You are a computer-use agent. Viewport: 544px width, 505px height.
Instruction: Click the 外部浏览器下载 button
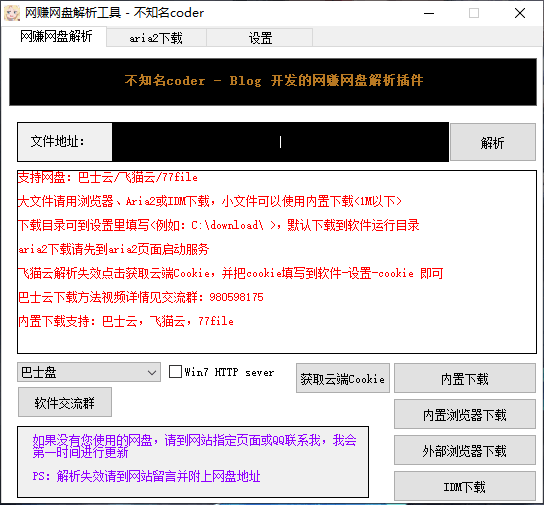(x=465, y=451)
